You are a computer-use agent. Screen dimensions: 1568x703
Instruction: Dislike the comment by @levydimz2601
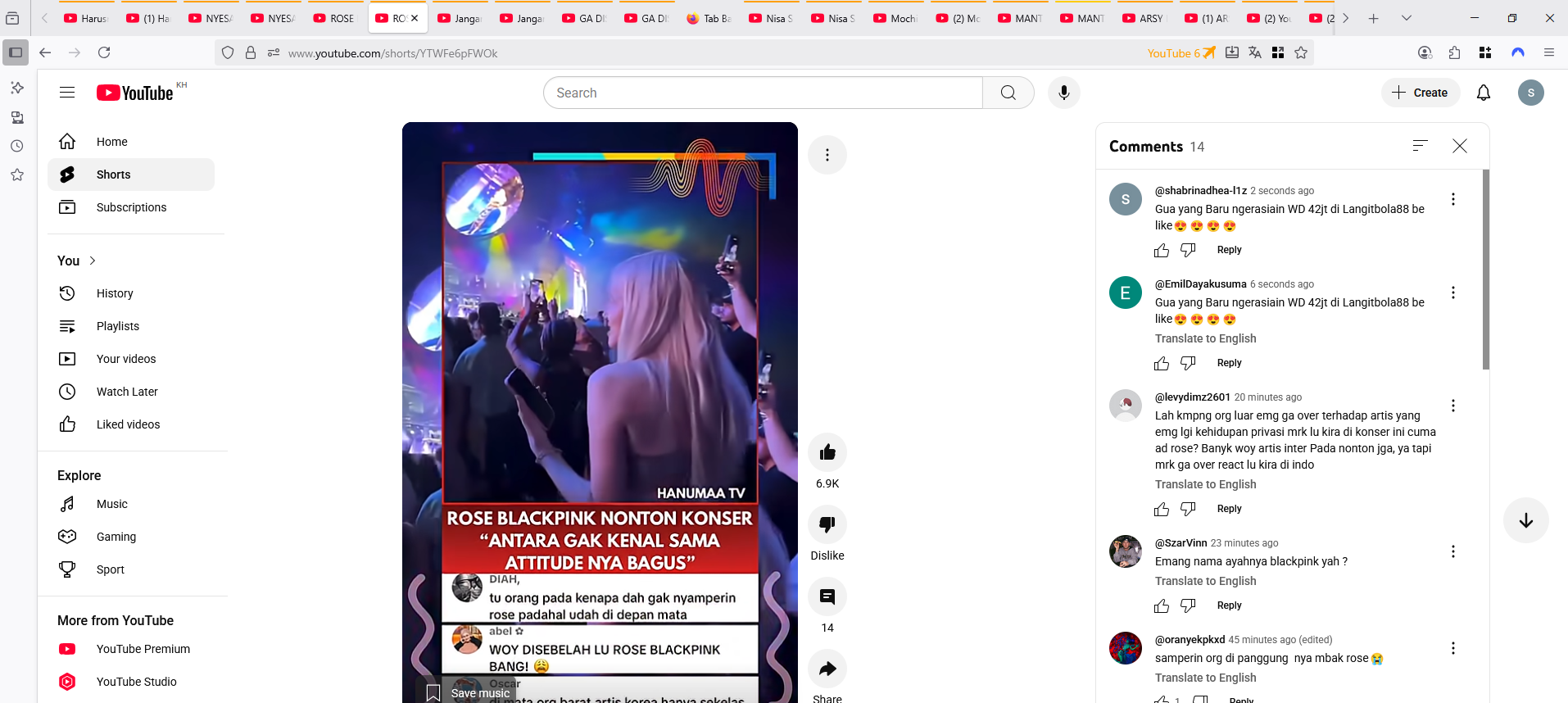(1188, 509)
